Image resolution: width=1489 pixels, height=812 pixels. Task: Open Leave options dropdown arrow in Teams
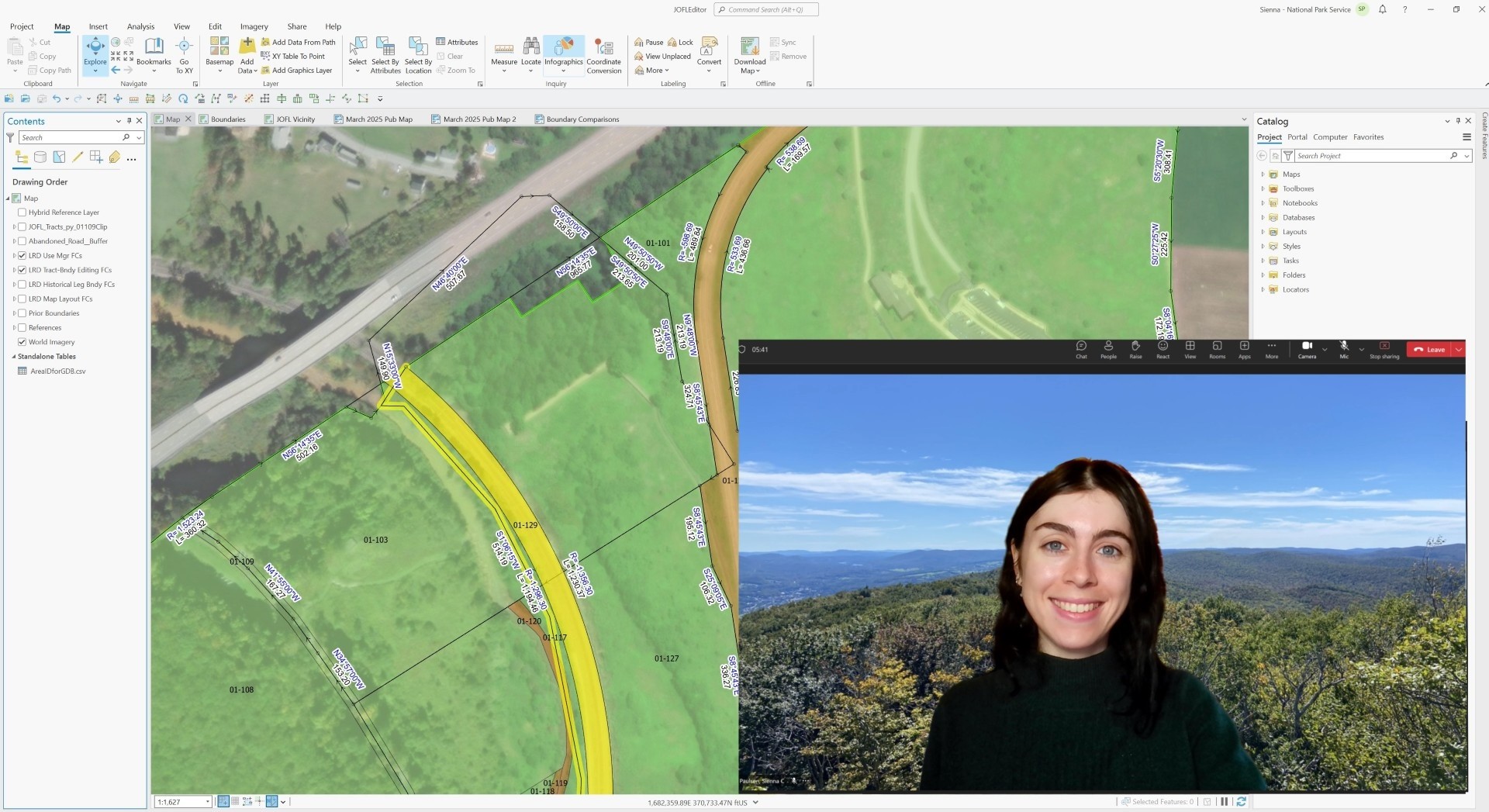coord(1458,350)
